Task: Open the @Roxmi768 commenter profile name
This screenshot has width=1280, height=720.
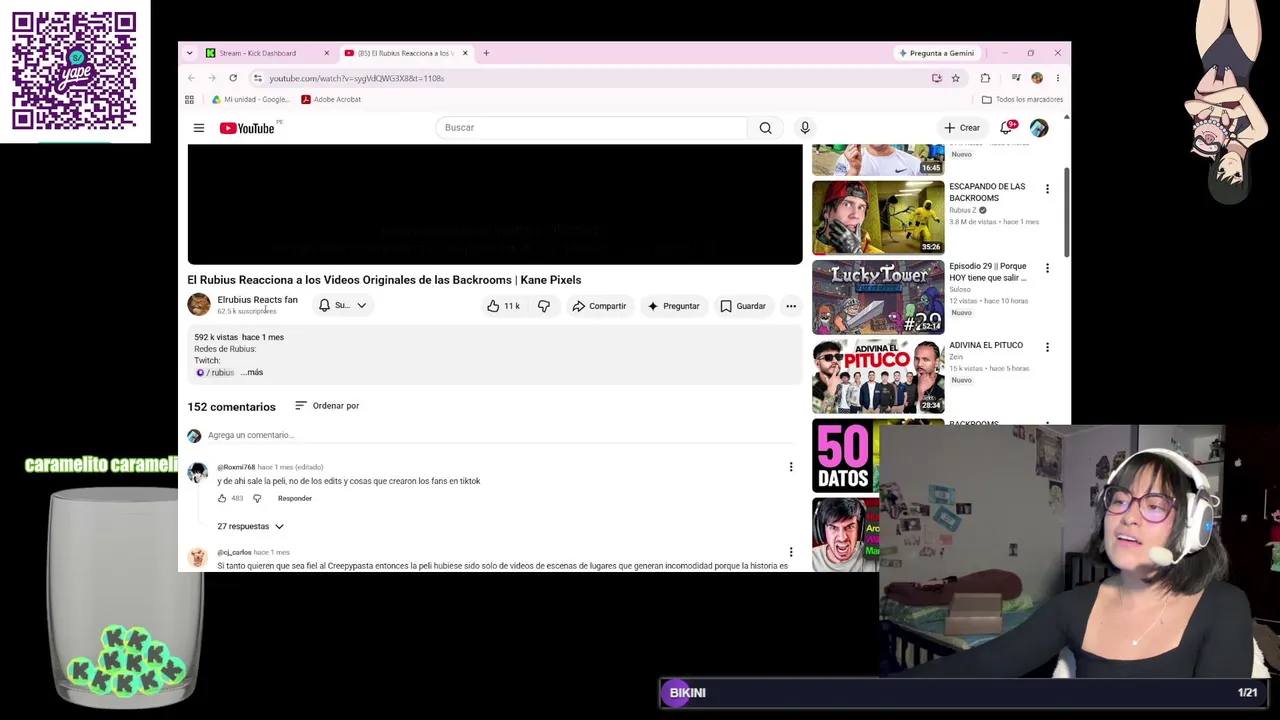Action: (236, 467)
